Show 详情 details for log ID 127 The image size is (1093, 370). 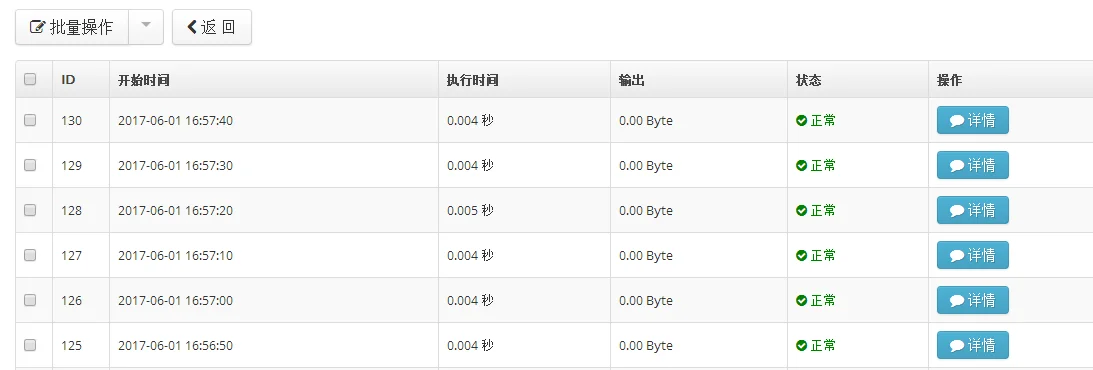point(972,255)
